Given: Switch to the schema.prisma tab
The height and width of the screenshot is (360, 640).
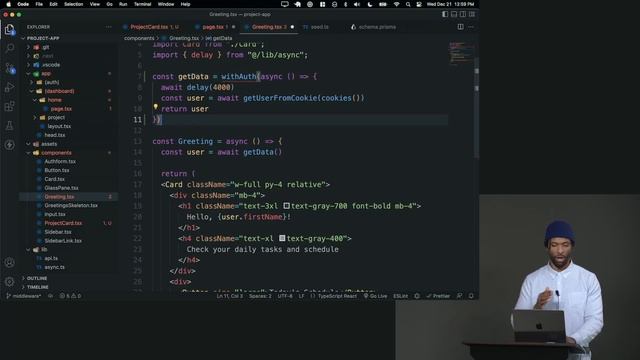Looking at the screenshot, I should pos(377,27).
